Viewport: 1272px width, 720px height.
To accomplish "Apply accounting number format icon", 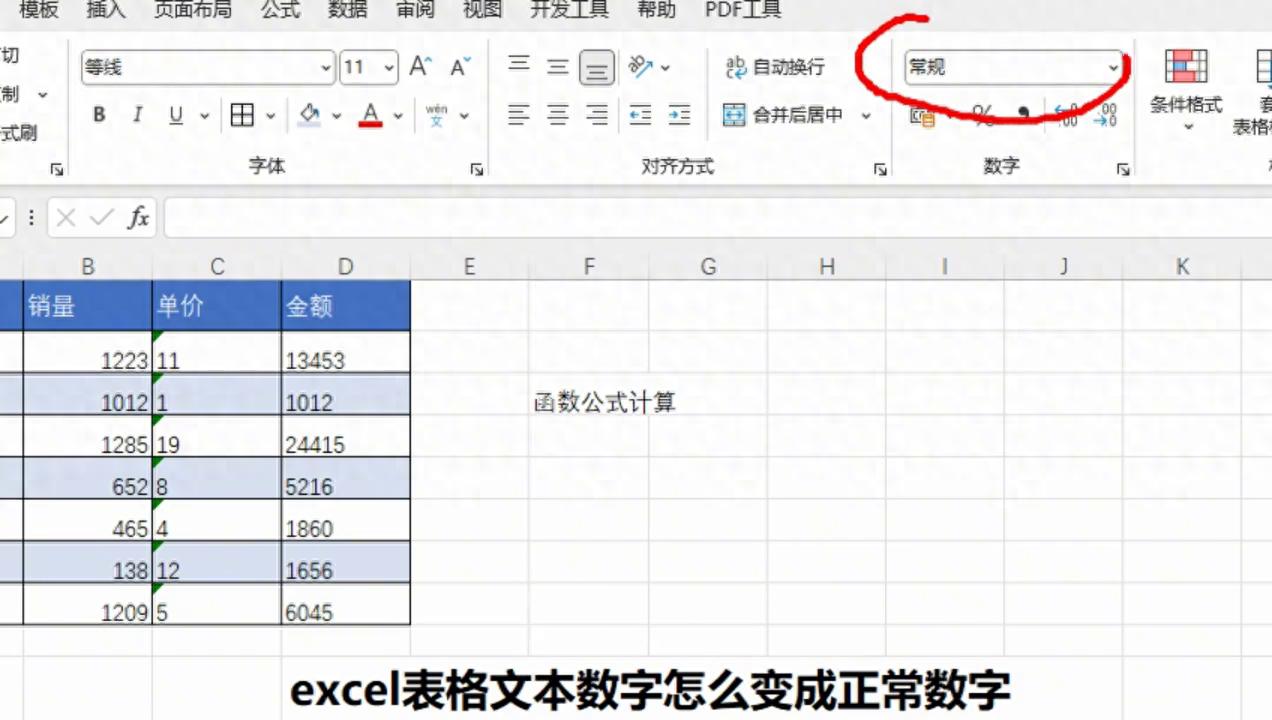I will pos(922,116).
